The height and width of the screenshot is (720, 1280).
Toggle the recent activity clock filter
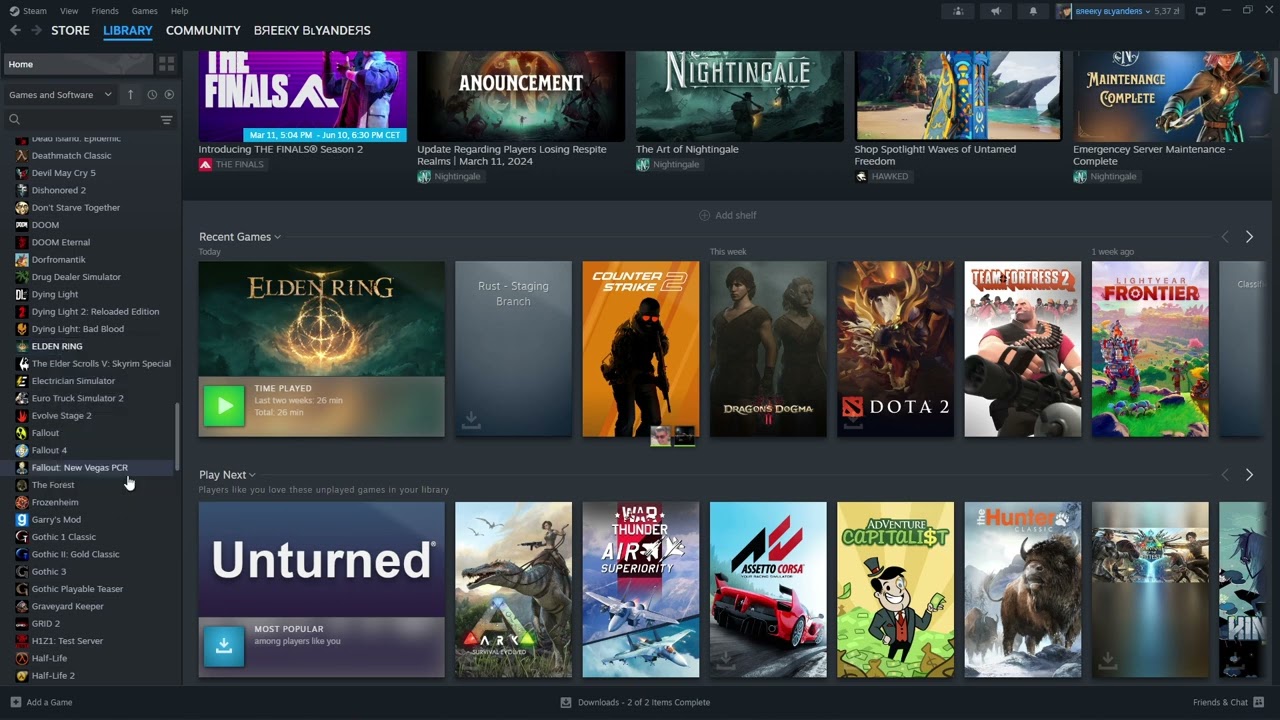(x=152, y=94)
